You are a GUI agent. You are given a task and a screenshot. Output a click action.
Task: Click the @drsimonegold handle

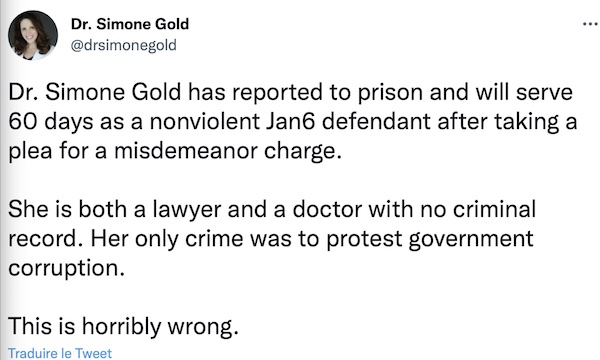tap(124, 45)
